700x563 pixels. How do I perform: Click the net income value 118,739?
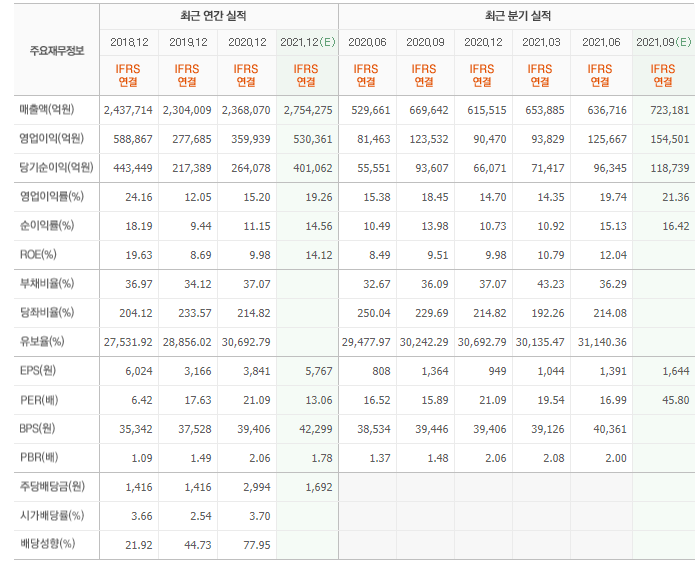[x=670, y=168]
